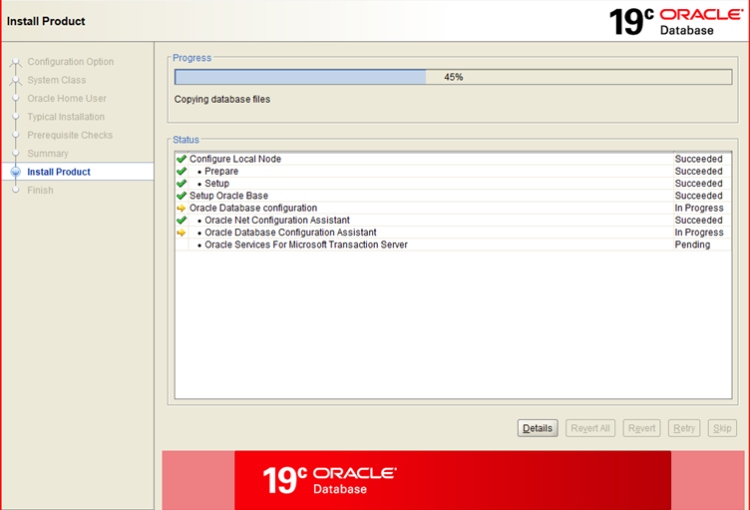Image resolution: width=750 pixels, height=510 pixels.
Task: Go to Summary step in sidebar
Action: (48, 154)
